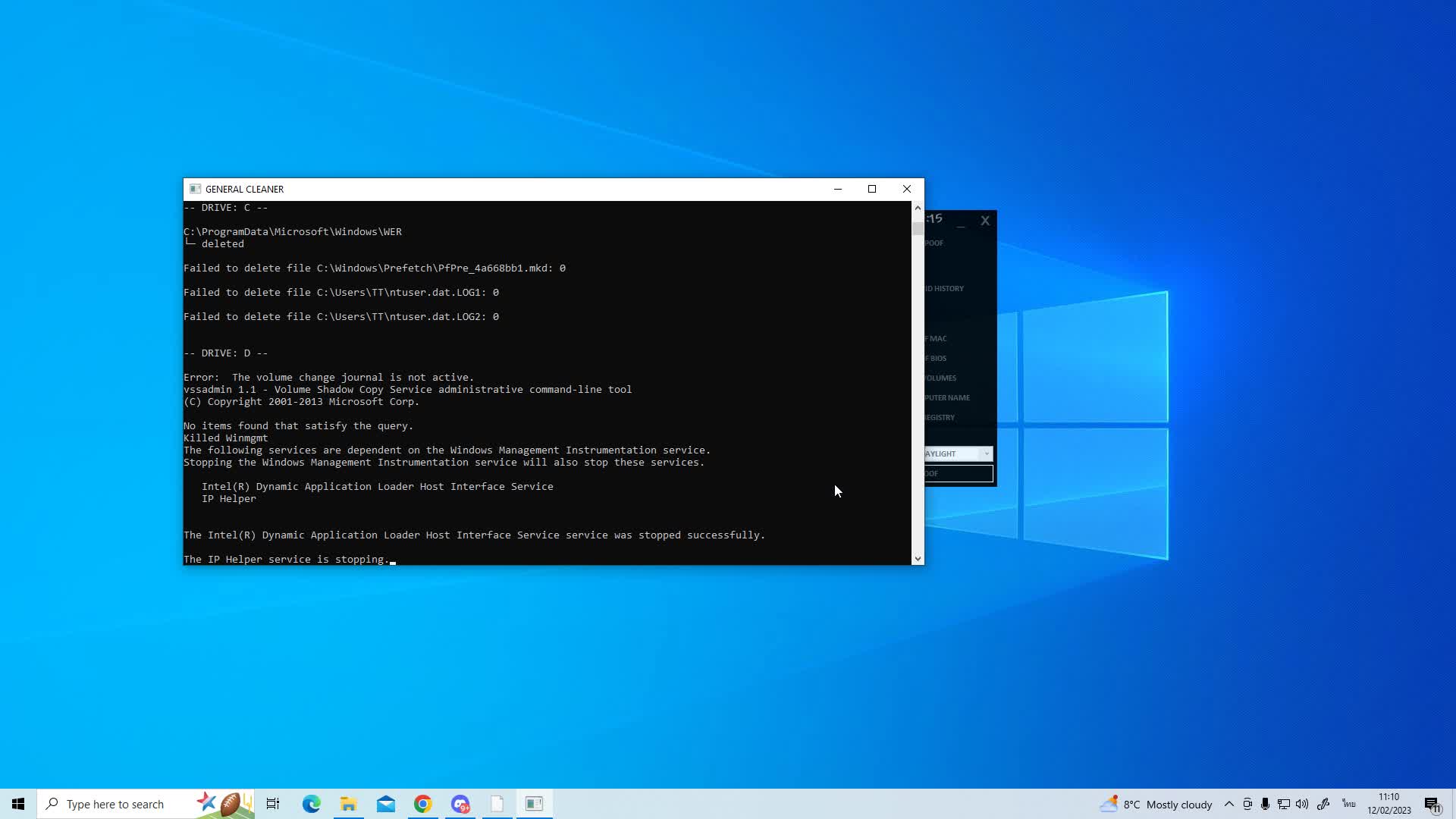Click the 'No items found that satisfy the query' line

tap(299, 426)
